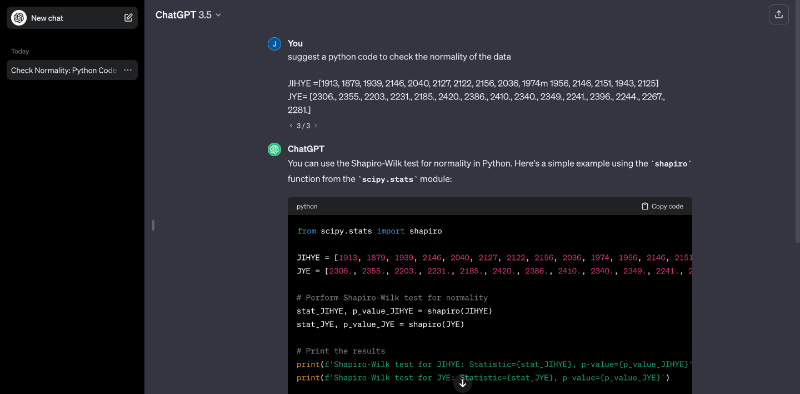Open options for Check Normality chat
The width and height of the screenshot is (800, 394).
pos(128,70)
